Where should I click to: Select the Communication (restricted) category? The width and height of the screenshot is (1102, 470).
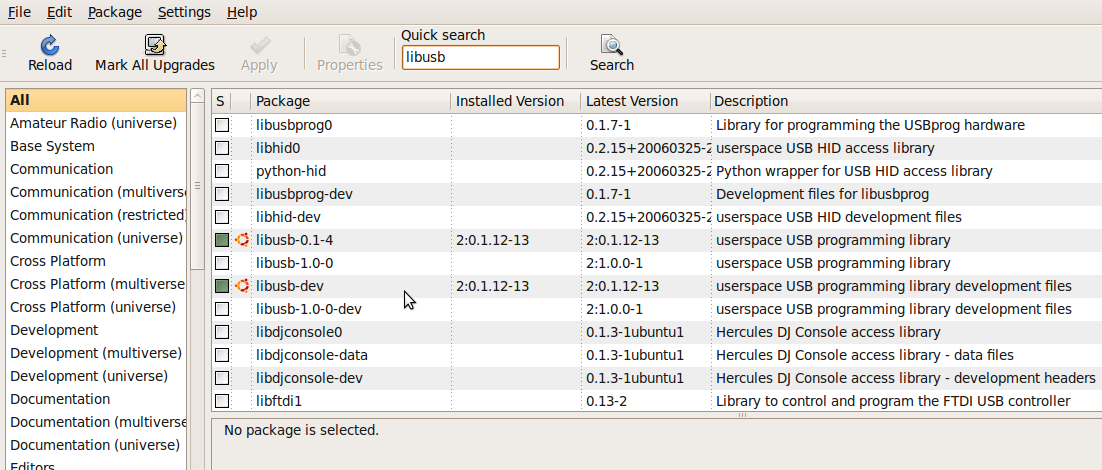coord(96,215)
